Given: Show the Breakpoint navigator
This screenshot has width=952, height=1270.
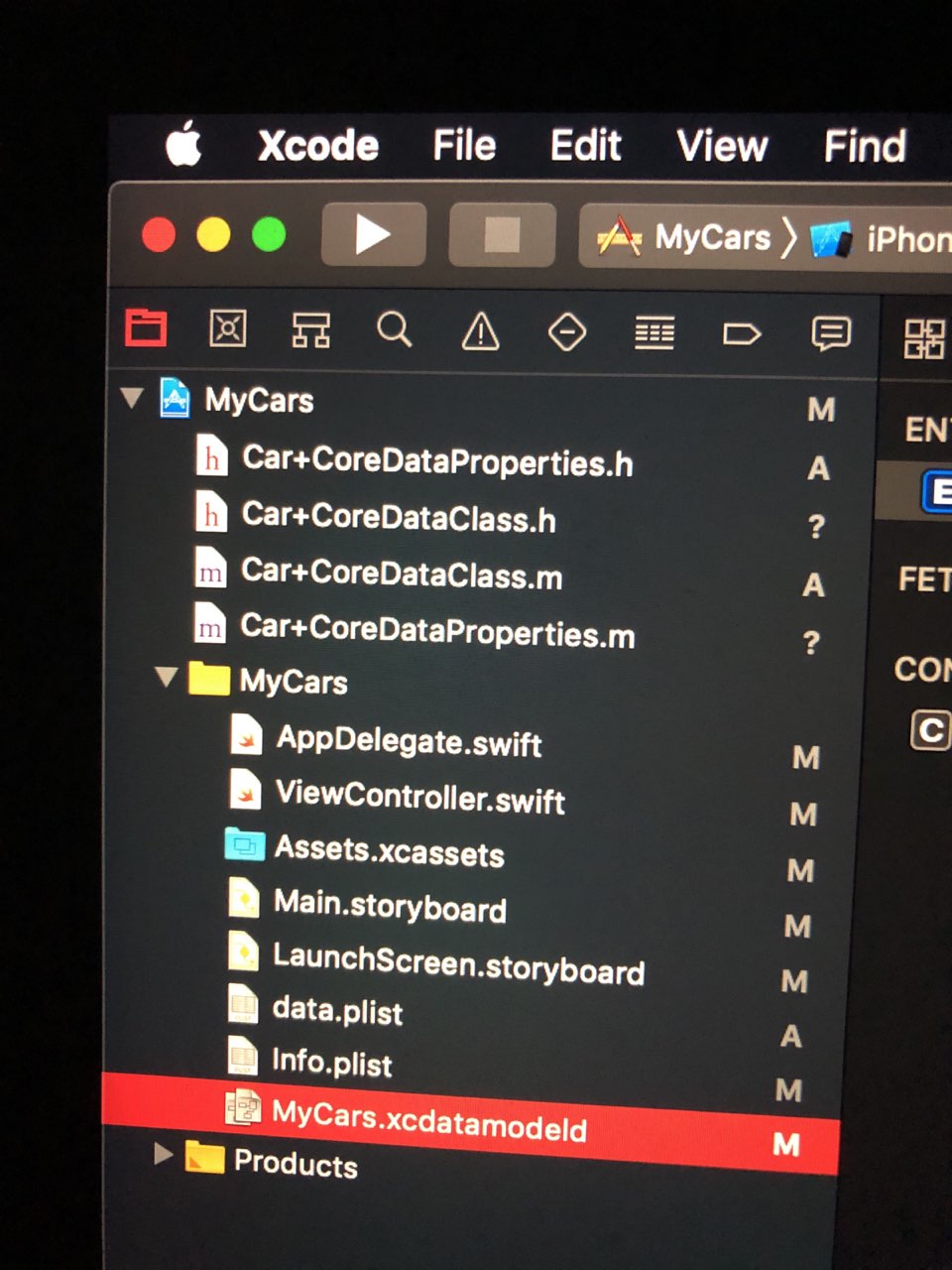Looking at the screenshot, I should click(x=742, y=334).
